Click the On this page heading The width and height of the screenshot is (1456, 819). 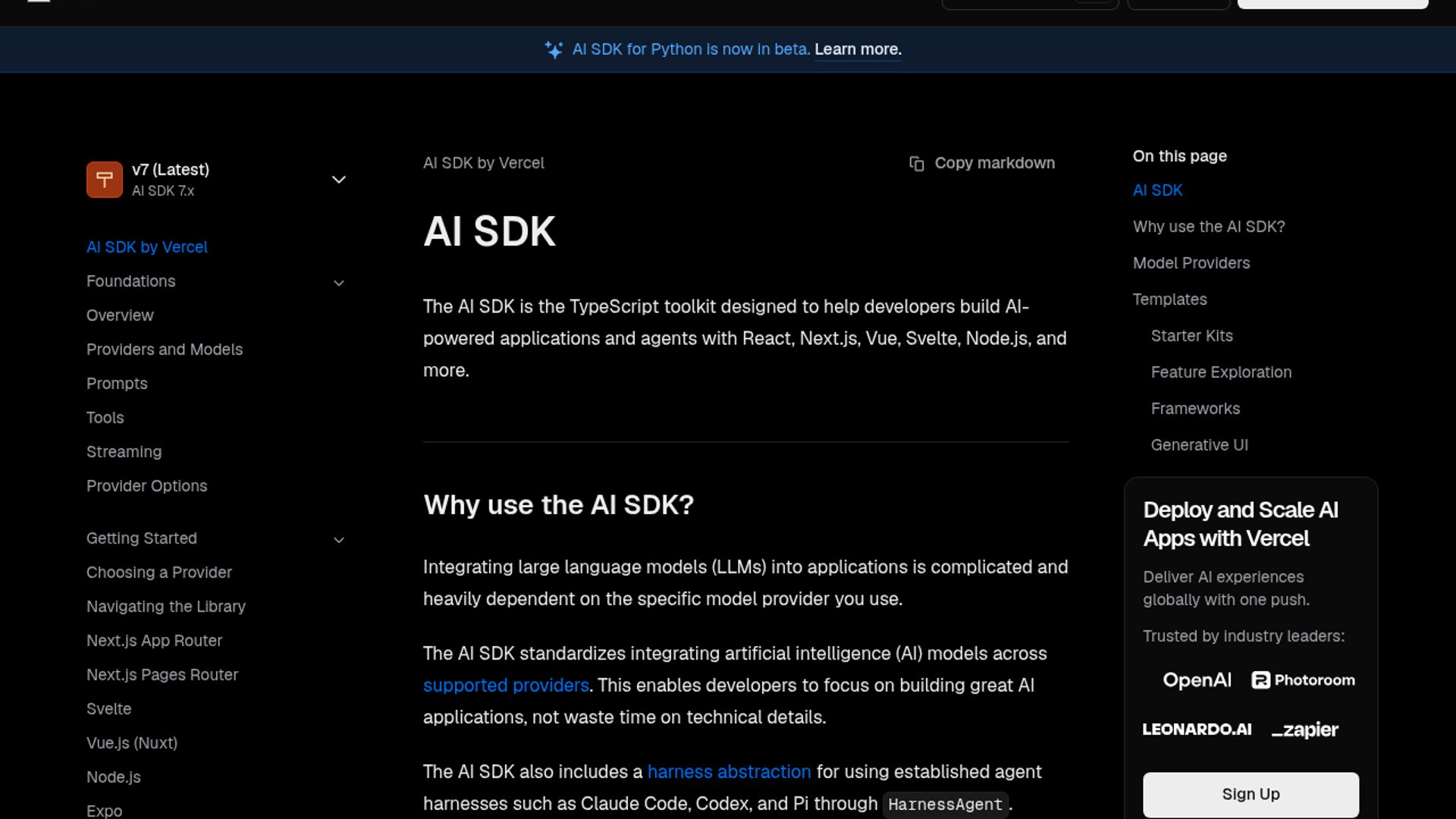(1179, 156)
